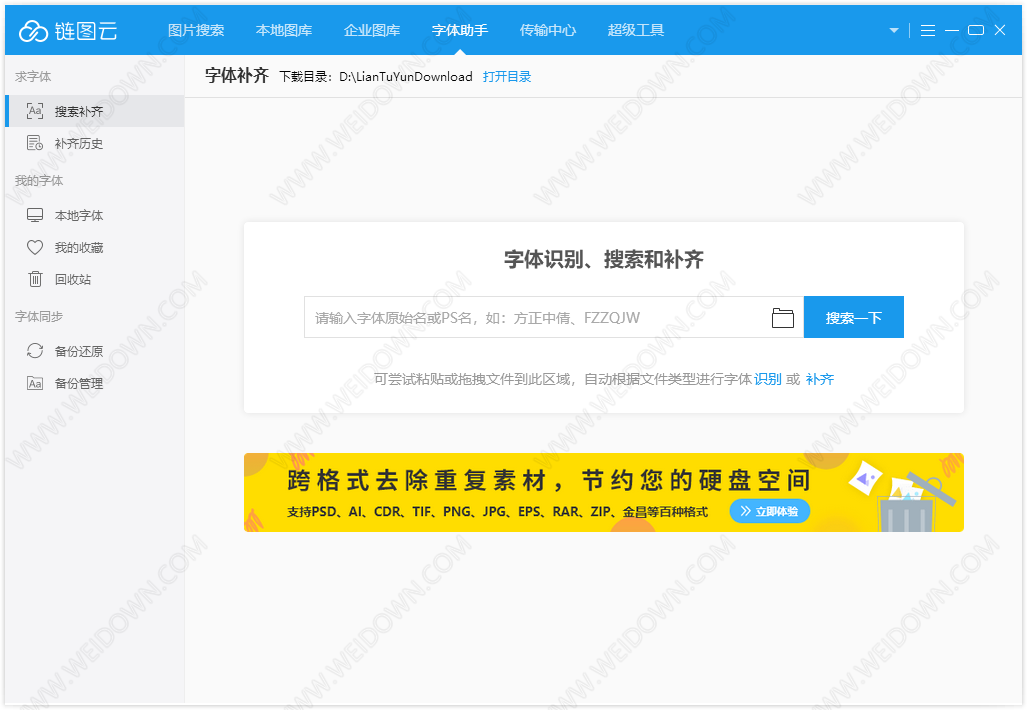Click the 搜索补齐 Aa scan icon
Screen dimensions: 1027x710
coord(35,111)
